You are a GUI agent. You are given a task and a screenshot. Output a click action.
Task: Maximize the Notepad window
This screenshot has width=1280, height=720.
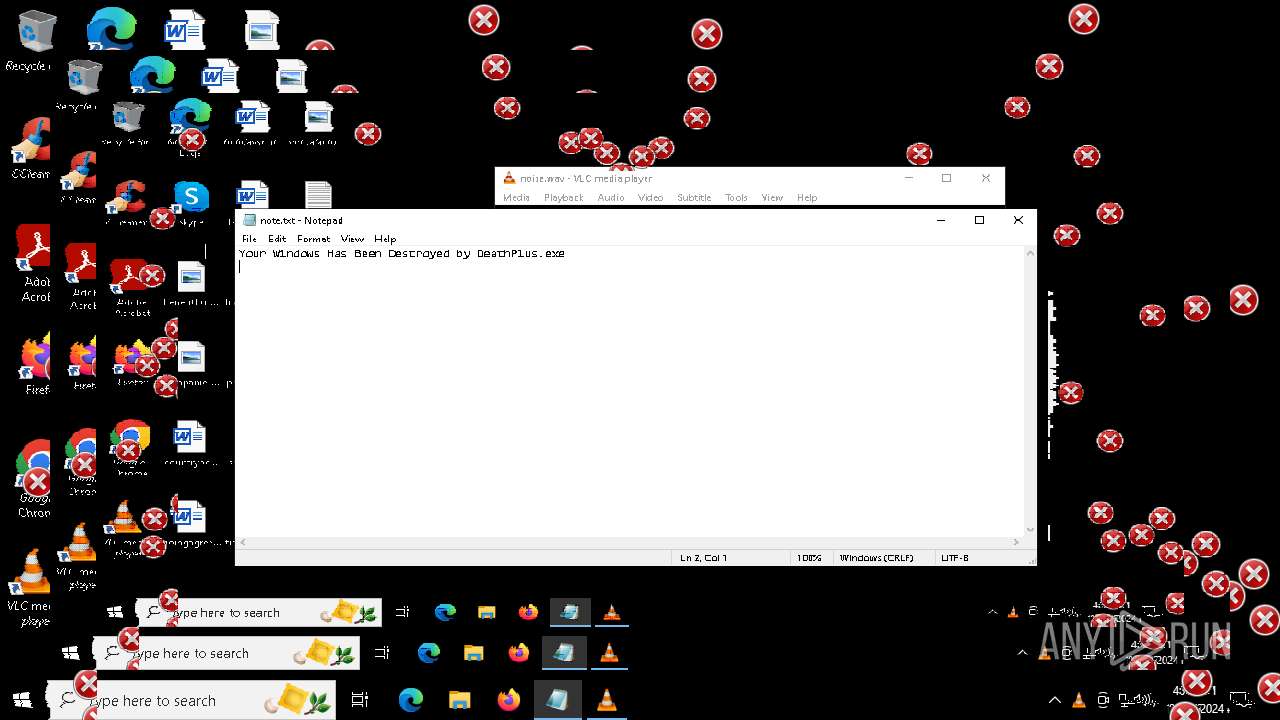979,220
